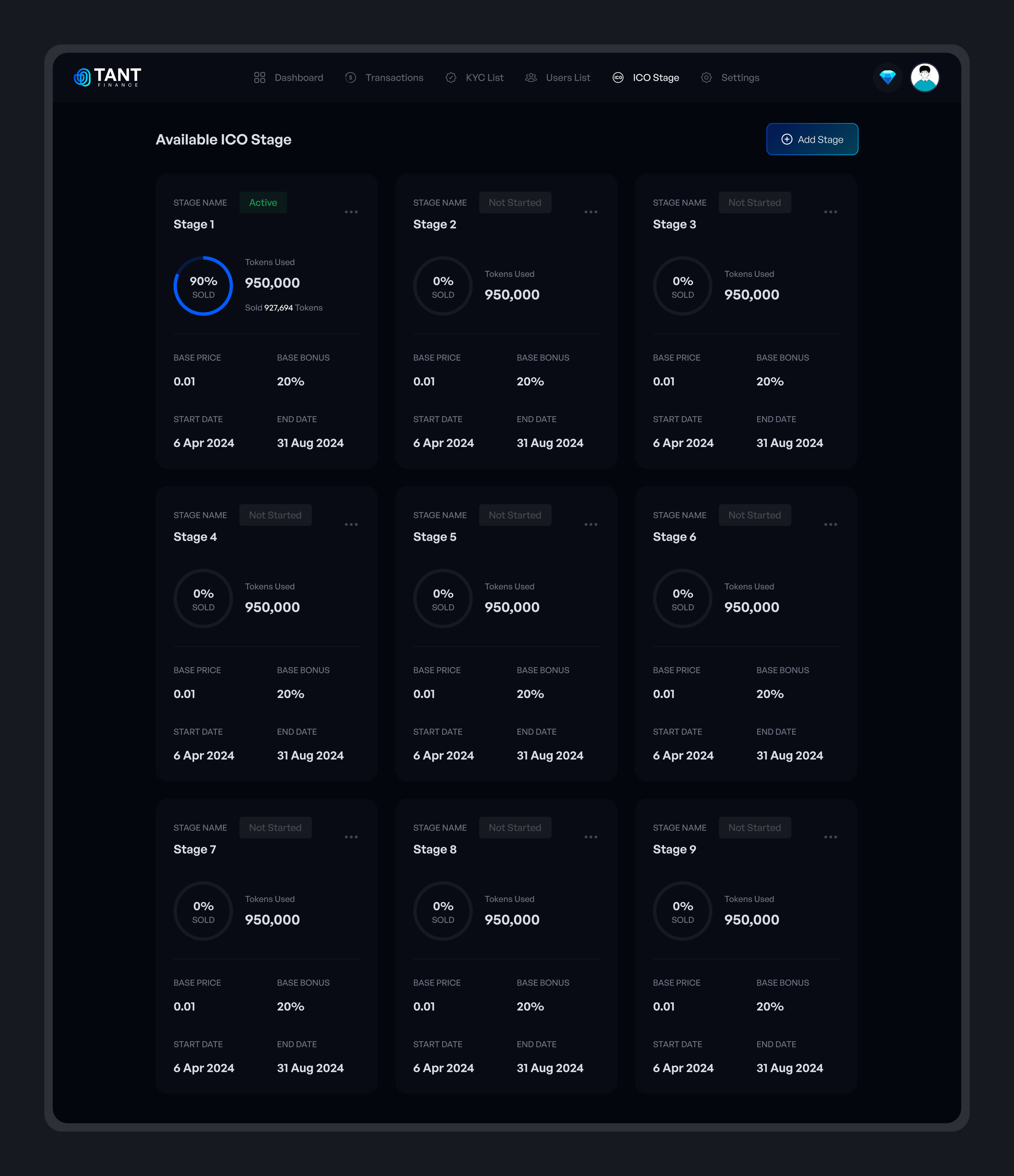Click the Add Stage button
Image resolution: width=1014 pixels, height=1176 pixels.
click(812, 139)
